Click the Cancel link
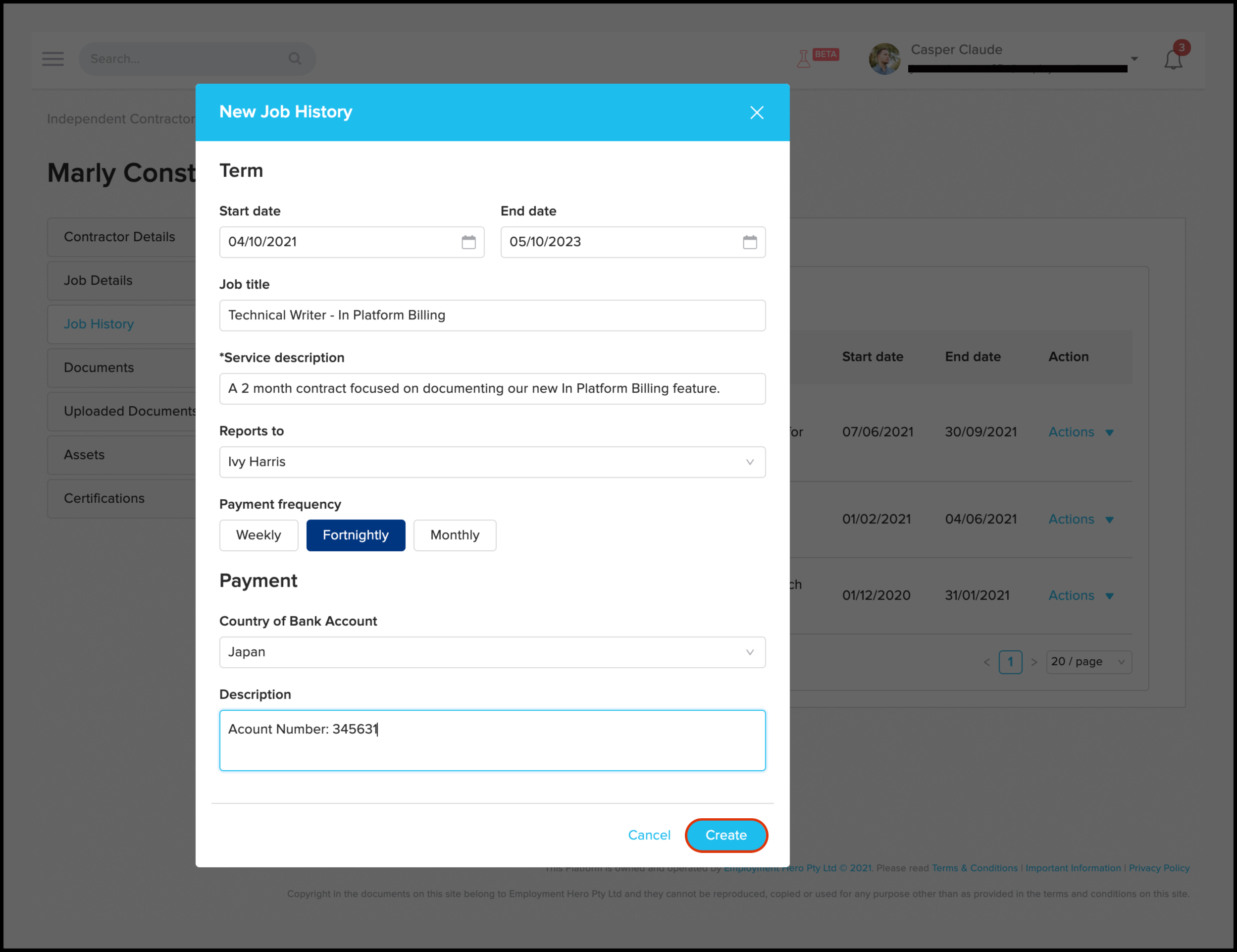Screen dimensions: 1237x952 click(649, 835)
